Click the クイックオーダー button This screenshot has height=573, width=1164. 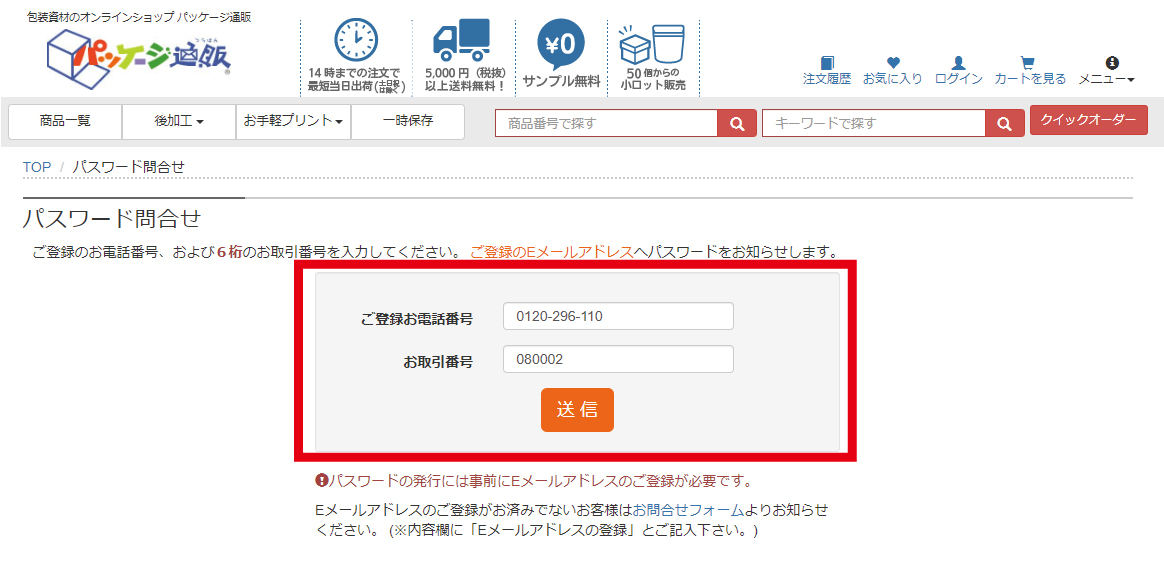[1088, 120]
